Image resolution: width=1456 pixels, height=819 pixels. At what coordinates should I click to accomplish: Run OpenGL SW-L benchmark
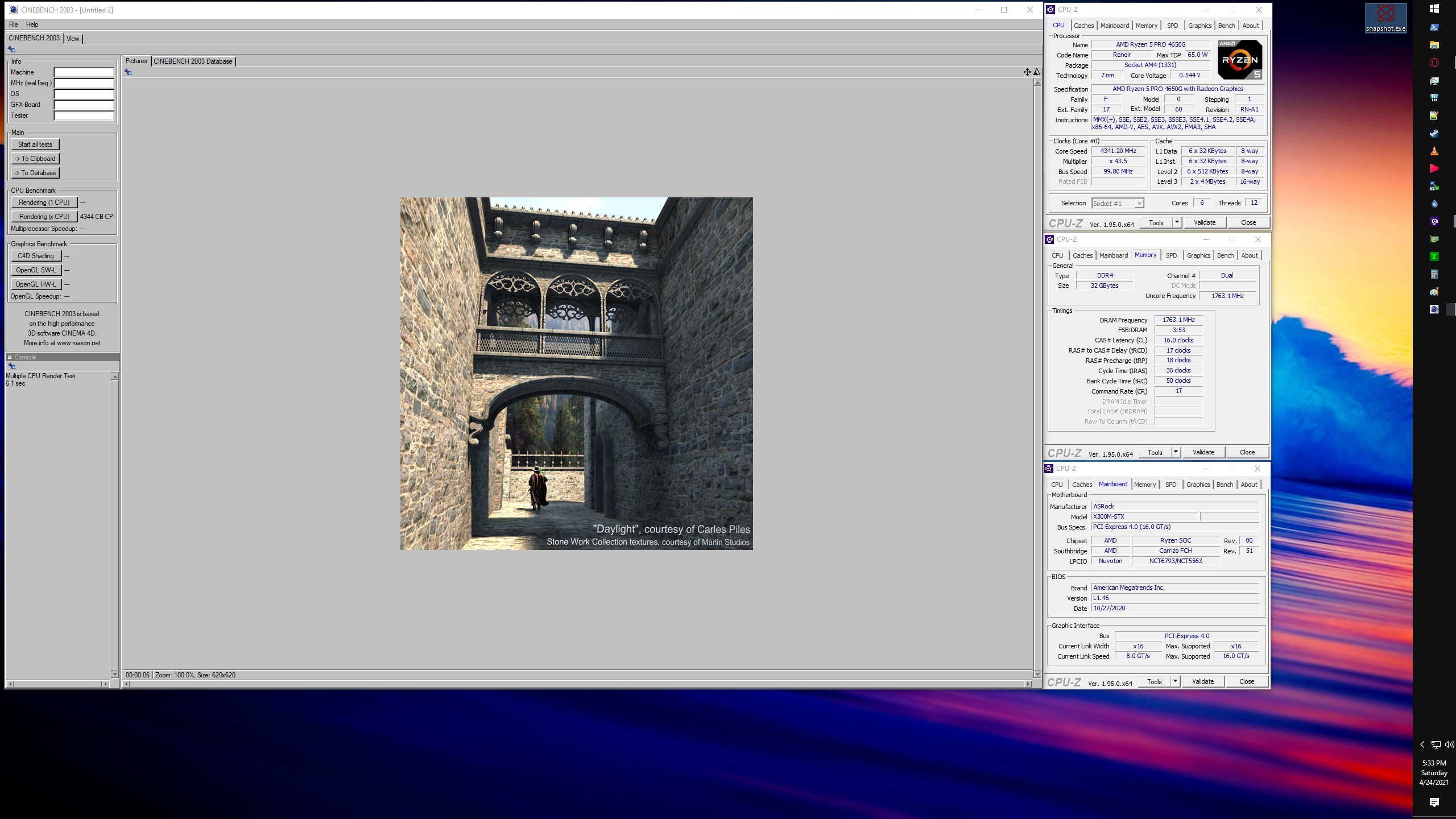coord(36,270)
